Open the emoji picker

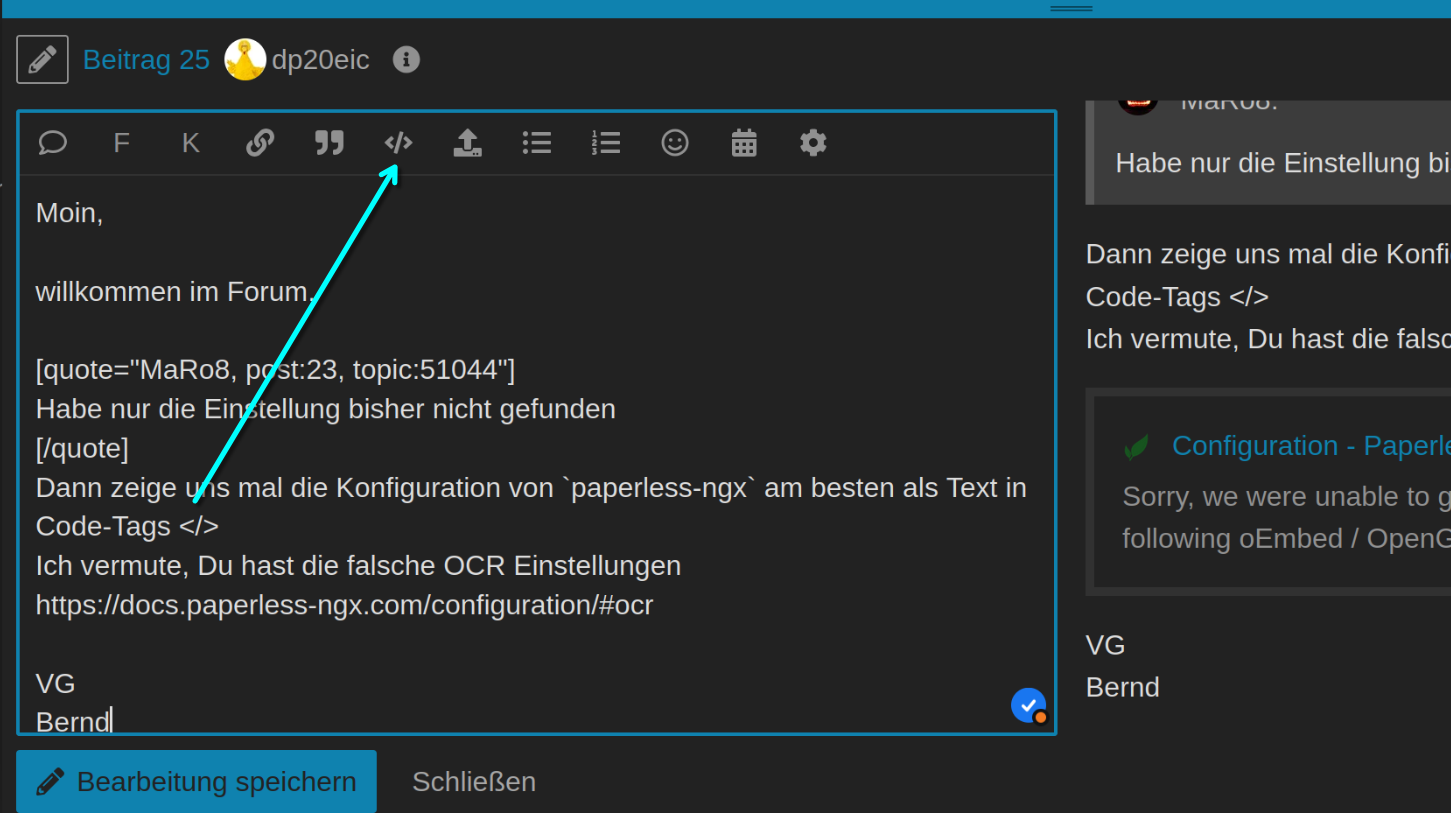pyautogui.click(x=675, y=143)
